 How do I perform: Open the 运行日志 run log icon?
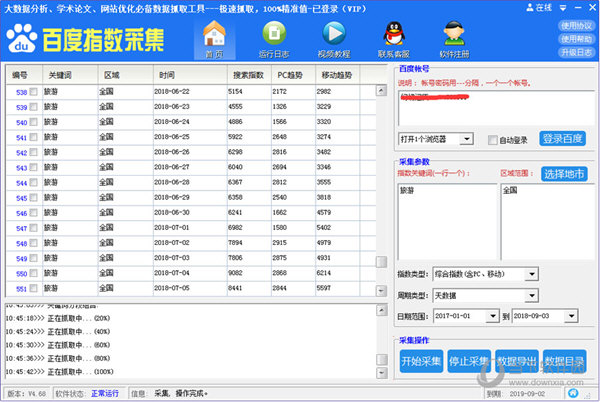point(274,39)
